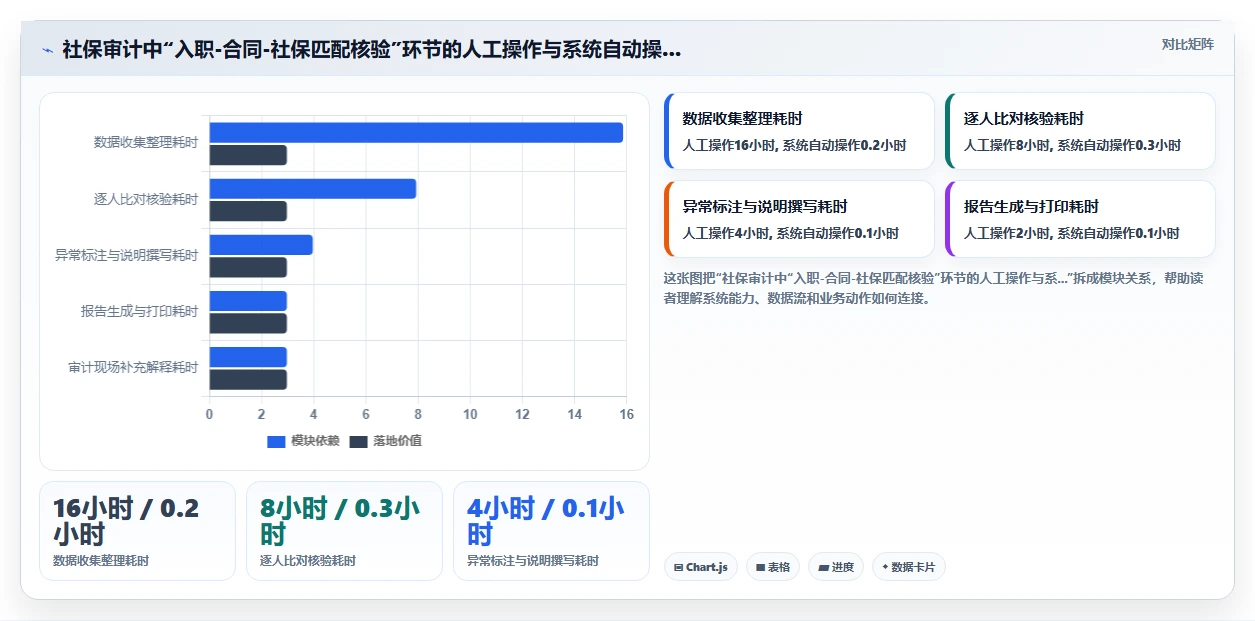Click the text 人工操作2小时, 系统自动操作0.1小时
The width and height of the screenshot is (1255, 621).
(x=1071, y=233)
